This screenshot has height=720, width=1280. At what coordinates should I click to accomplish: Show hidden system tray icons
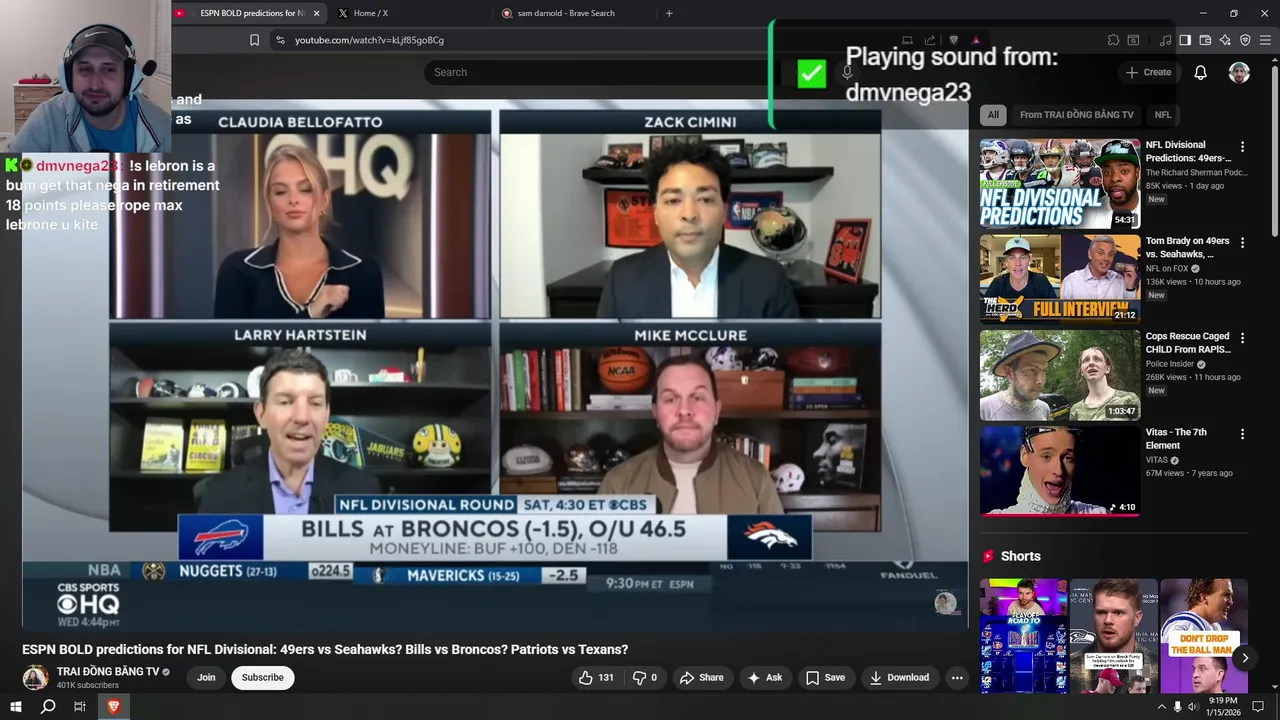pos(1161,707)
